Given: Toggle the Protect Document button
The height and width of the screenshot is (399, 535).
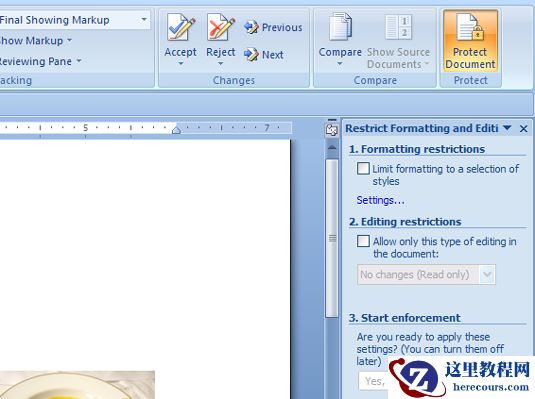Looking at the screenshot, I should point(471,41).
